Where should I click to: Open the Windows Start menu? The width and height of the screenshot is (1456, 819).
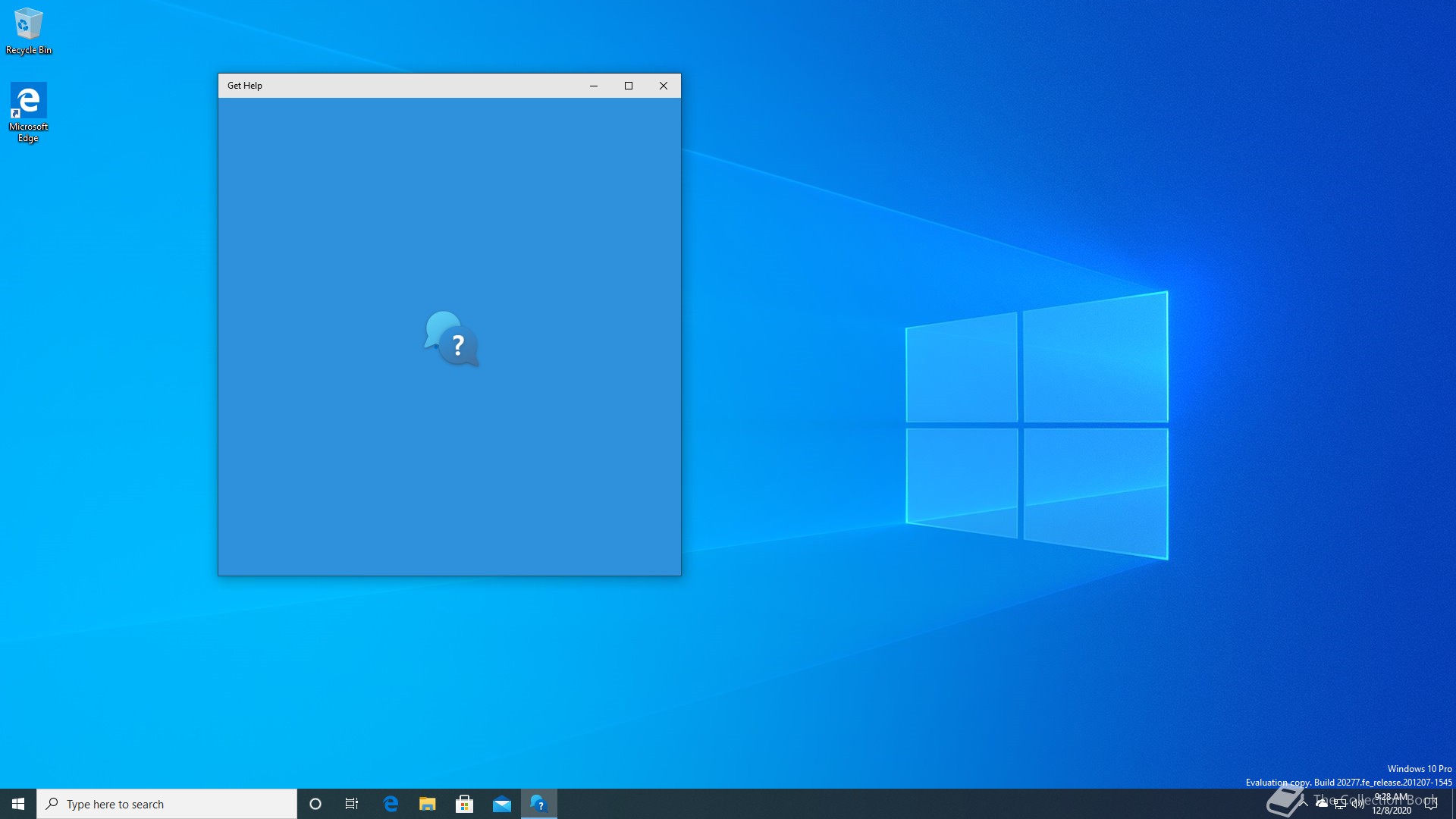coord(18,804)
